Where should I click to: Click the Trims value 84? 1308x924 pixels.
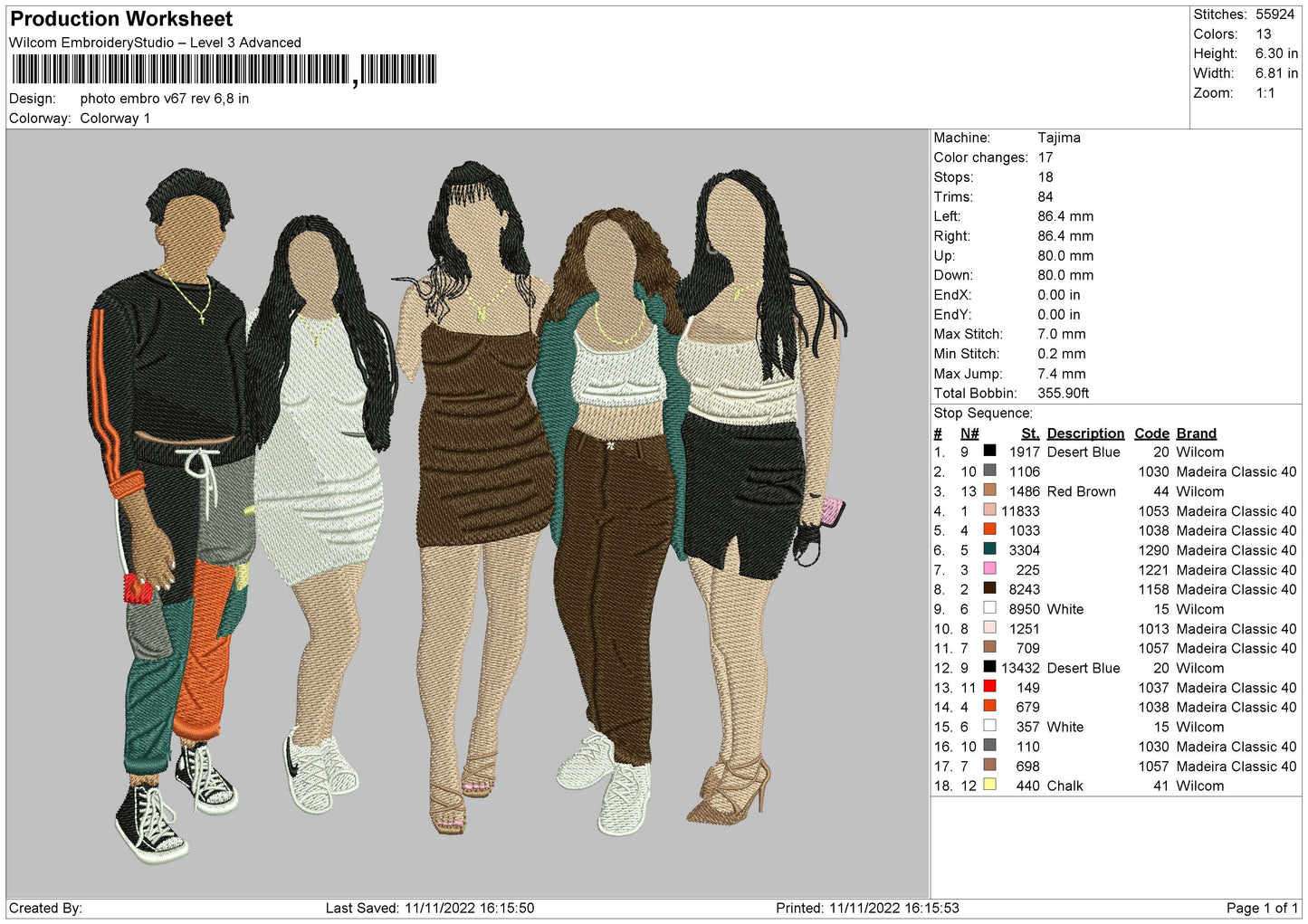tap(1045, 196)
